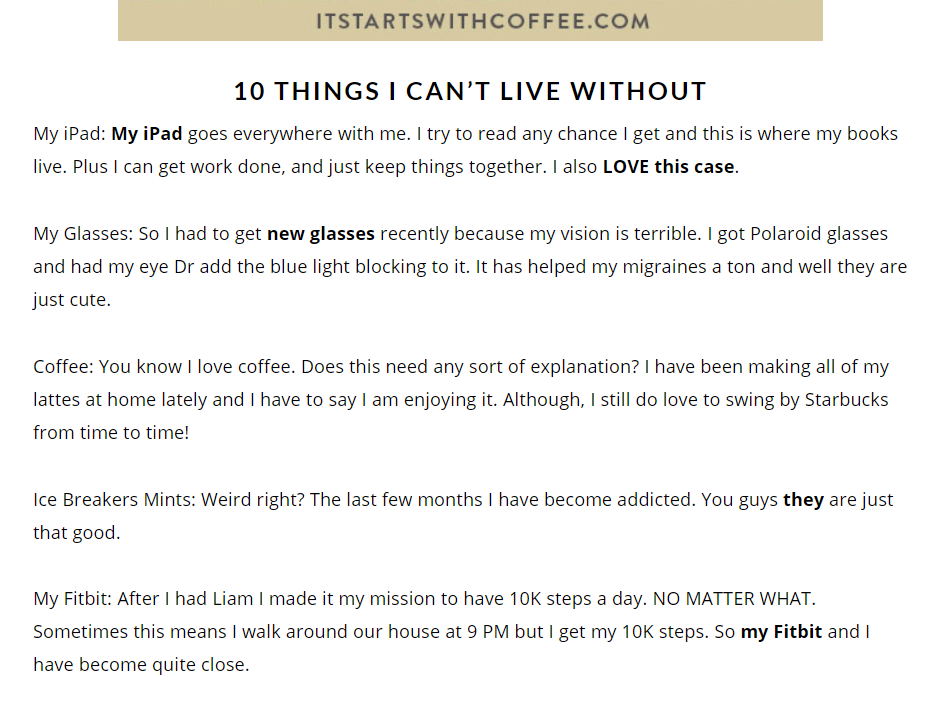
Task: Follow the "LOVE this case" link
Action: (x=668, y=167)
